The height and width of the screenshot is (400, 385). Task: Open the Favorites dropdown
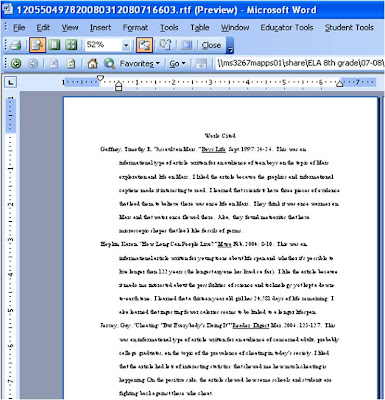(140, 63)
